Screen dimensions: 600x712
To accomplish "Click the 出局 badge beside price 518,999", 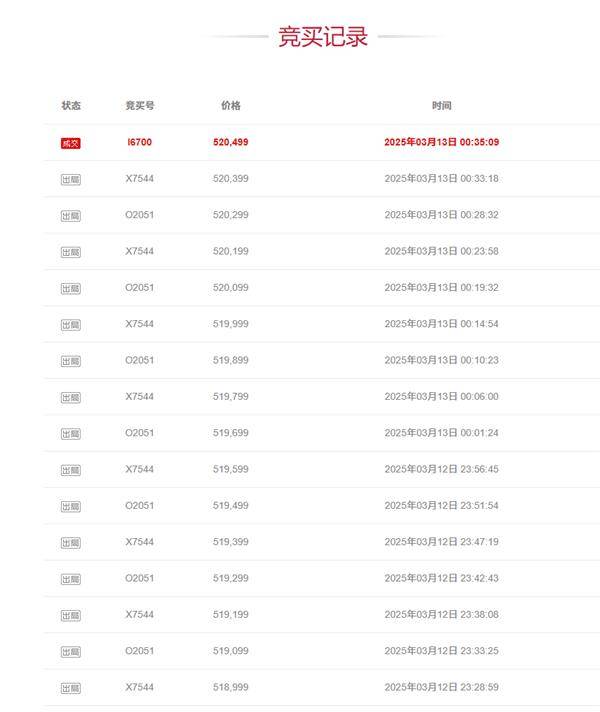I will [70, 688].
